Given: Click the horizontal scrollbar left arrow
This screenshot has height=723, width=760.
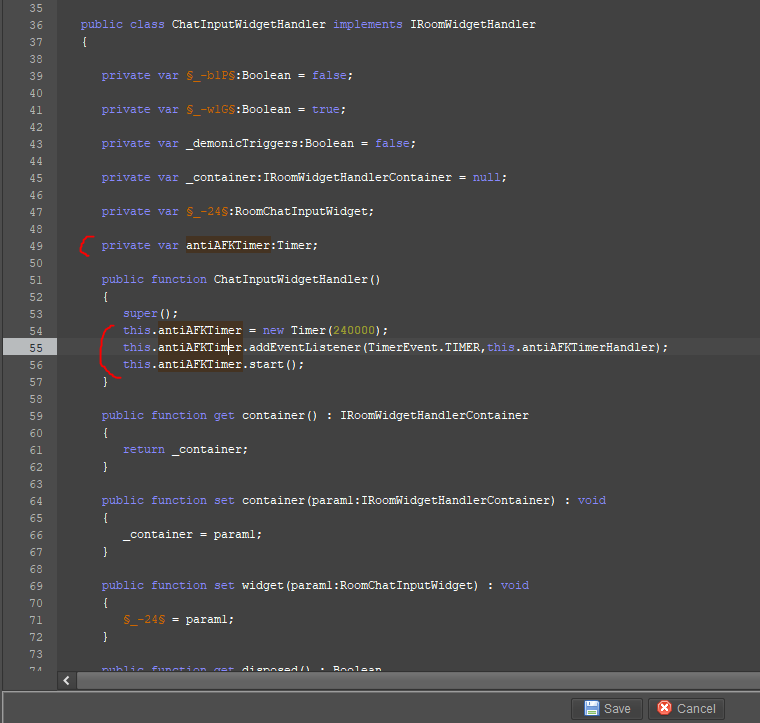Looking at the screenshot, I should click(67, 680).
